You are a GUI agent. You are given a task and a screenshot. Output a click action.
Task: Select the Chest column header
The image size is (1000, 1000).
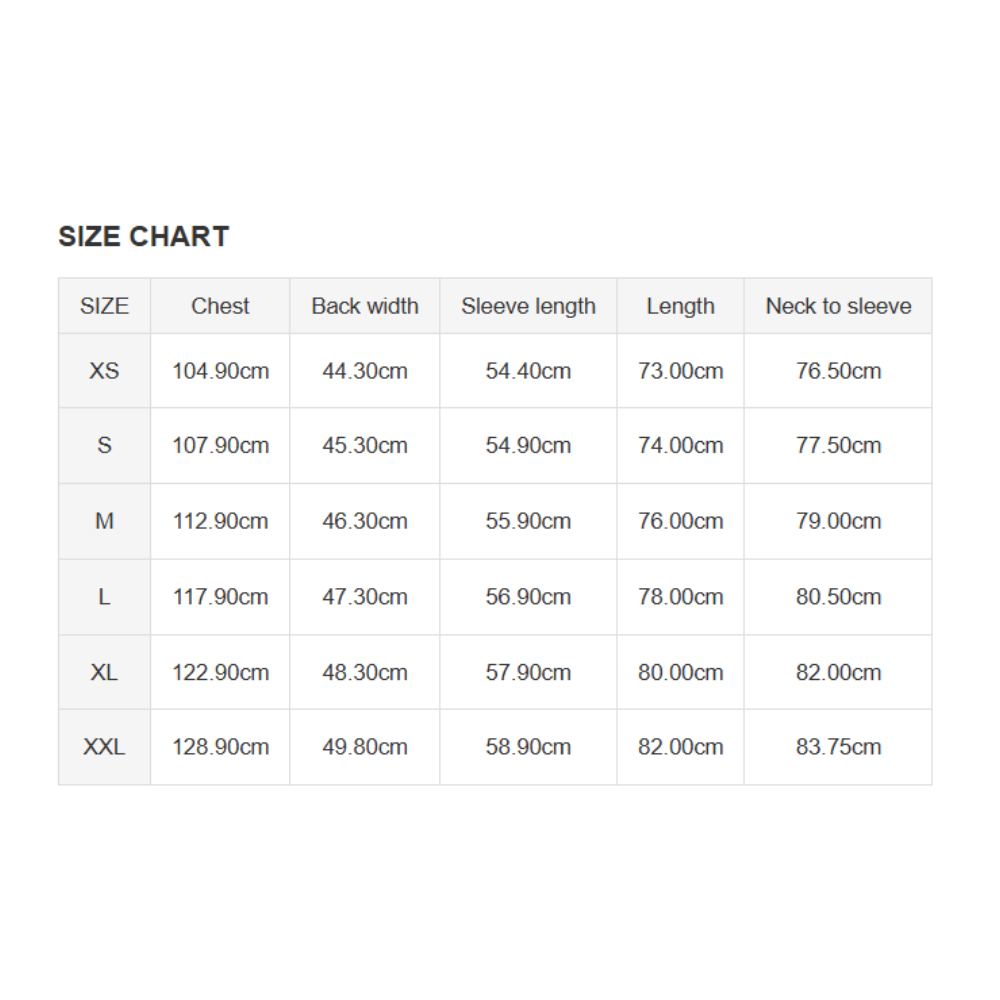point(220,306)
